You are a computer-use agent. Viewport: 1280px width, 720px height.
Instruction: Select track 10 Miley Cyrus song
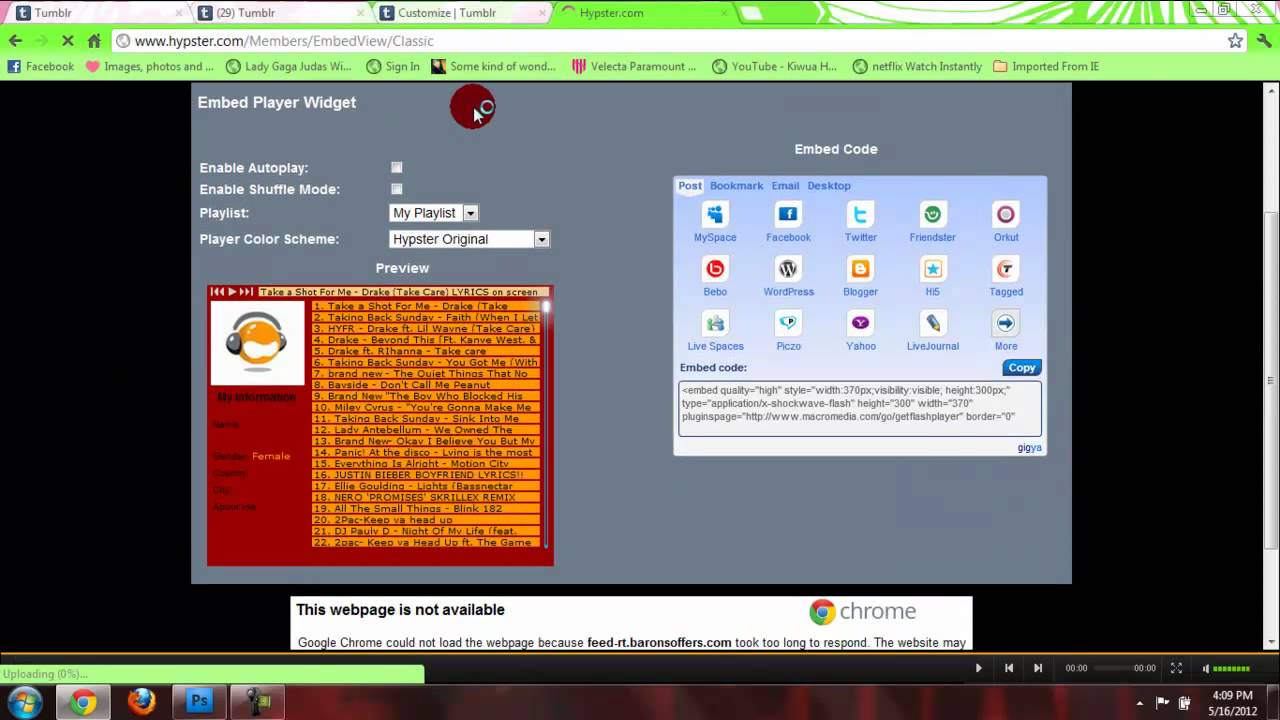click(x=426, y=407)
